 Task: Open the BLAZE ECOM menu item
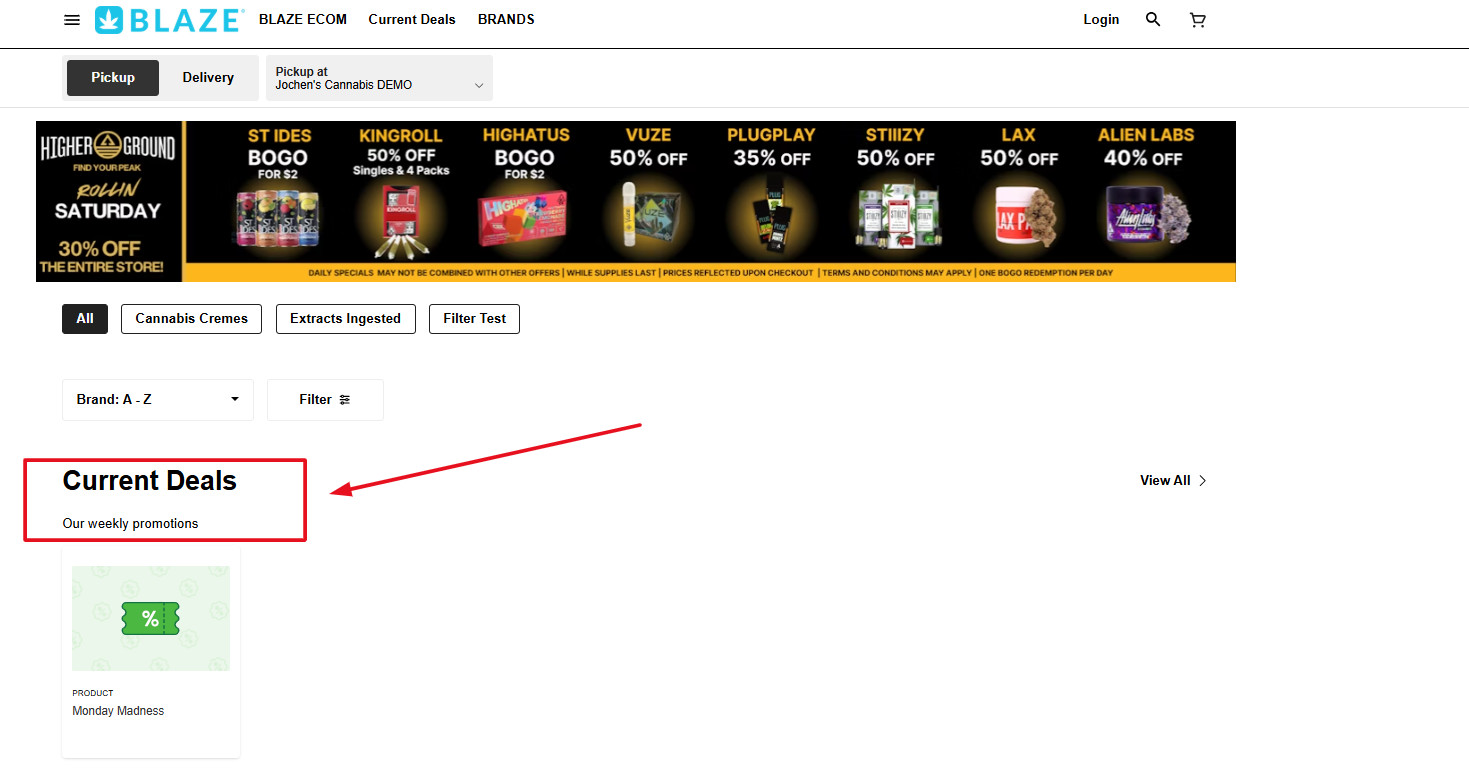[x=303, y=19]
